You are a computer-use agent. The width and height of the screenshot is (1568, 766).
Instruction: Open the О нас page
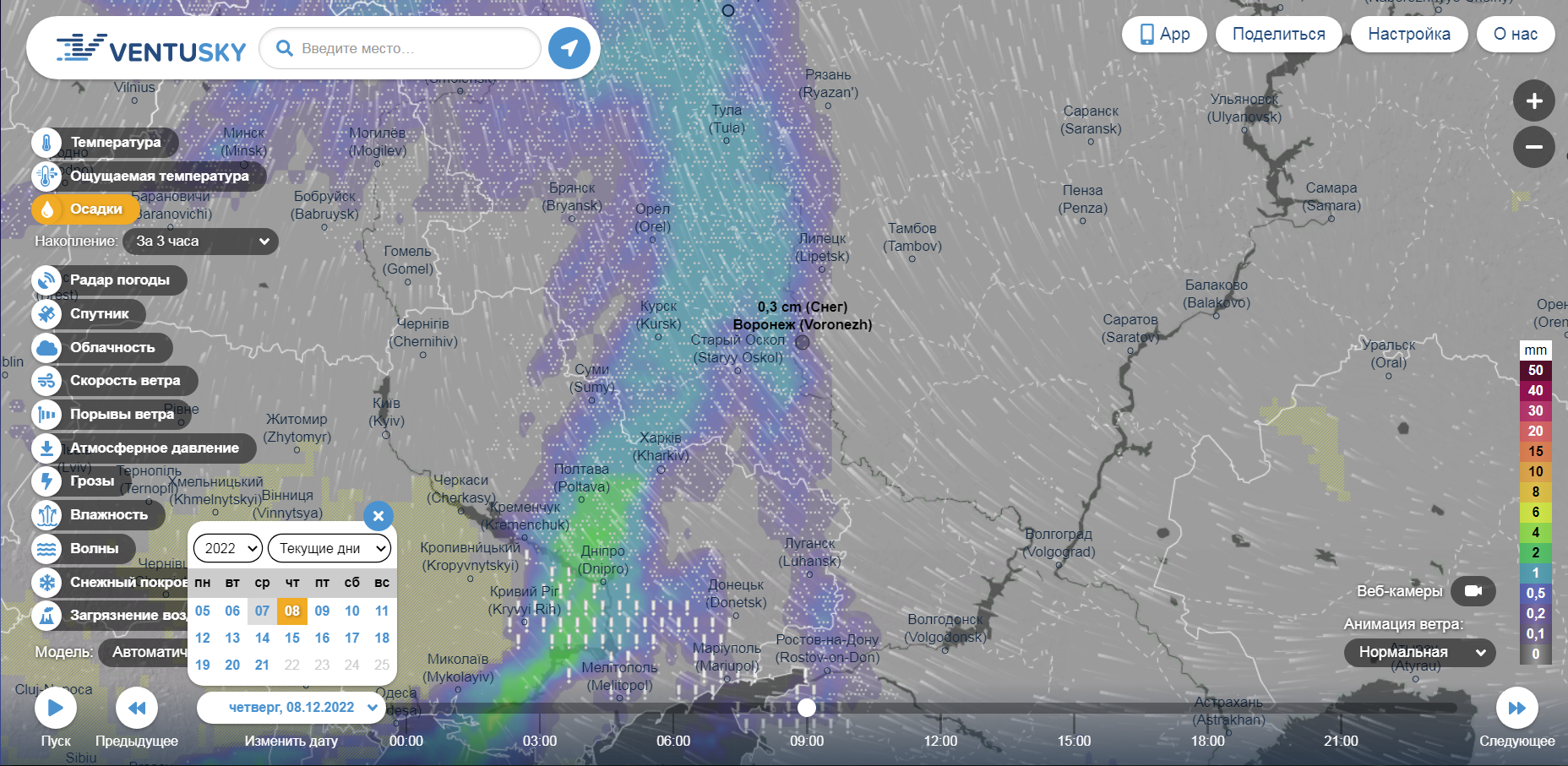point(1516,35)
